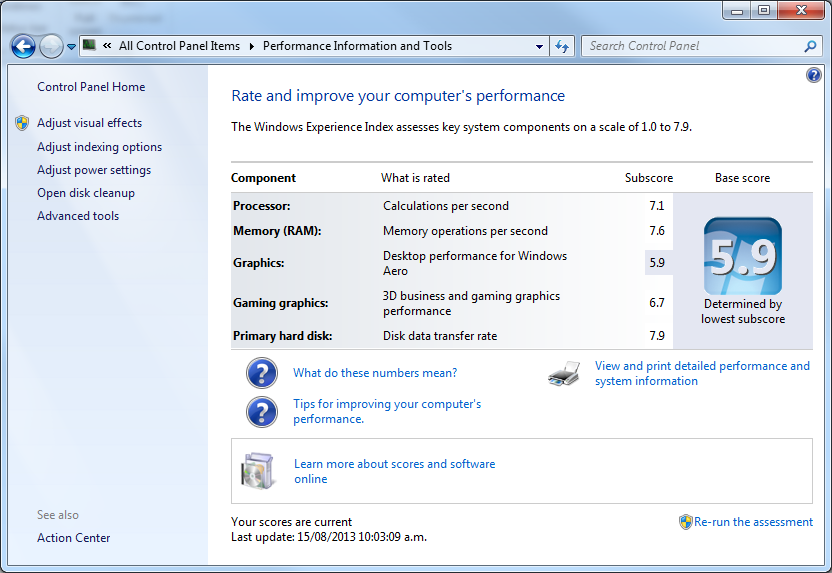Click the printer icon for detailed performance info
The width and height of the screenshot is (832, 573).
pyautogui.click(x=565, y=374)
